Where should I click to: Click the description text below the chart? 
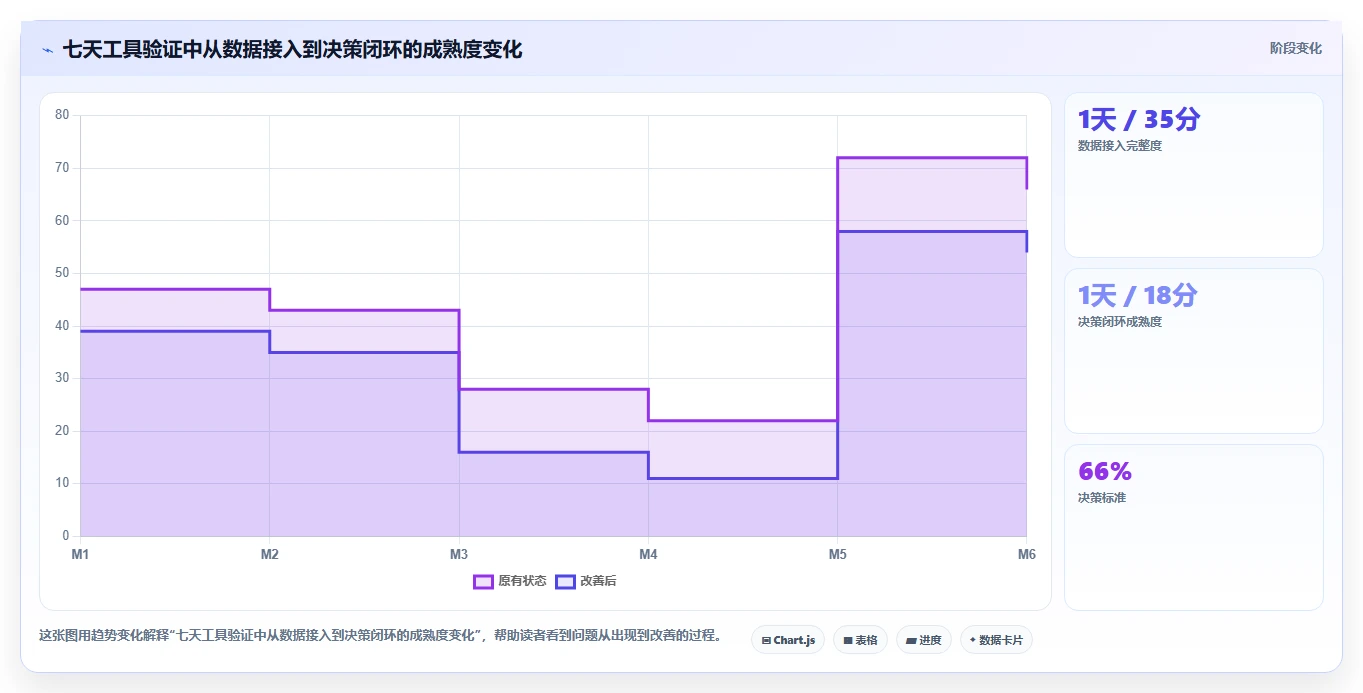(380, 635)
